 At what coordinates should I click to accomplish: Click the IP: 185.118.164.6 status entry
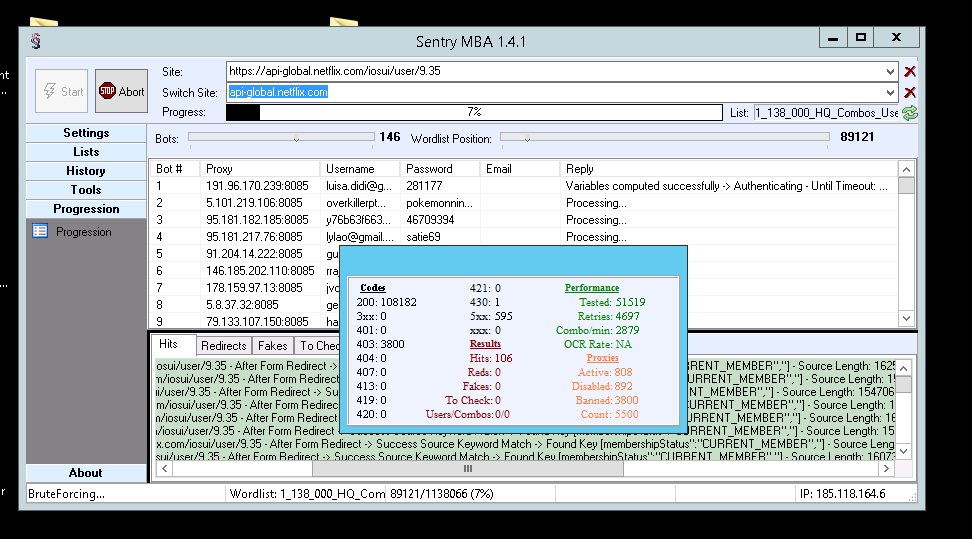[842, 494]
